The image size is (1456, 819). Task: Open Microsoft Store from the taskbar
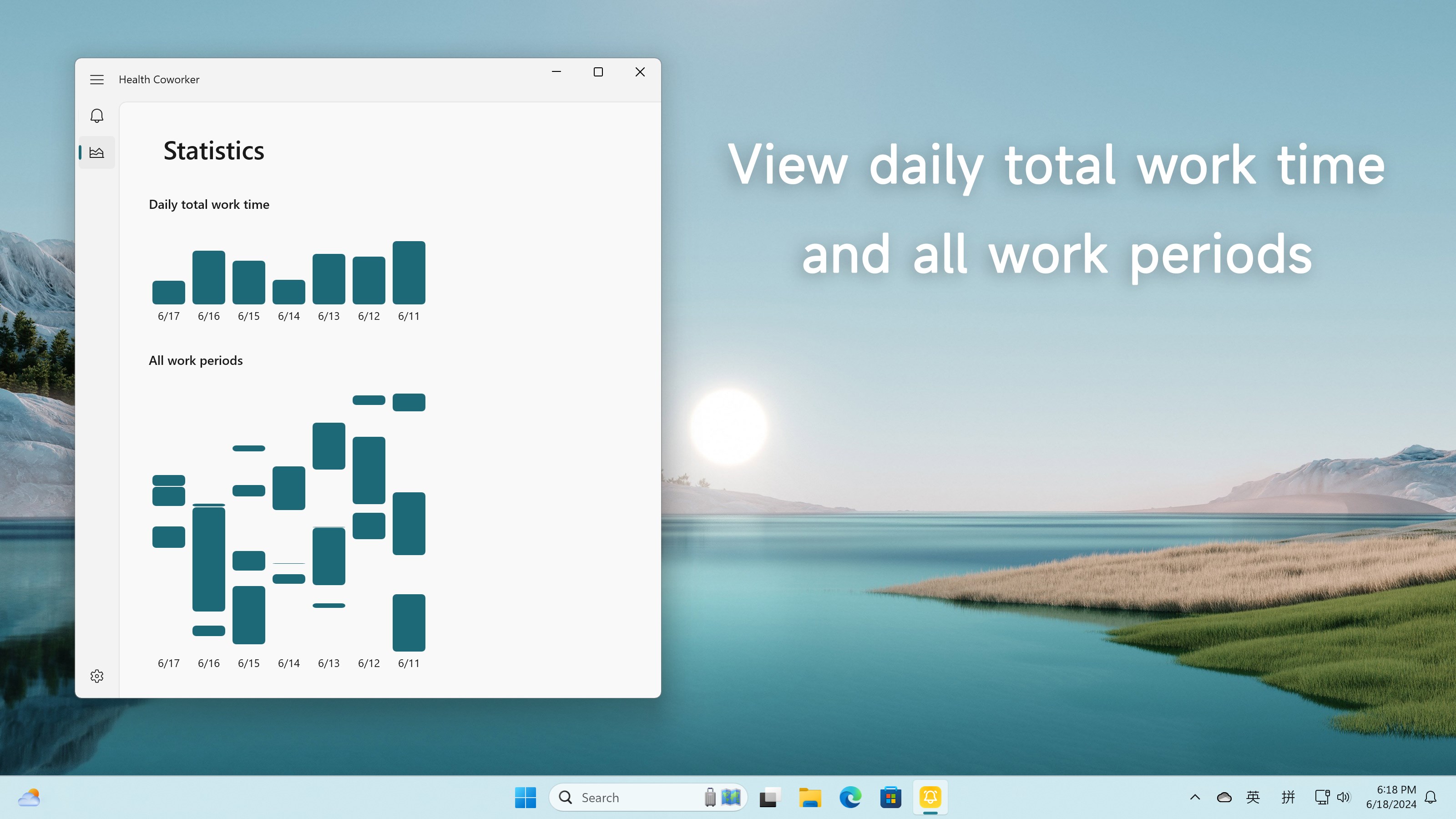890,798
